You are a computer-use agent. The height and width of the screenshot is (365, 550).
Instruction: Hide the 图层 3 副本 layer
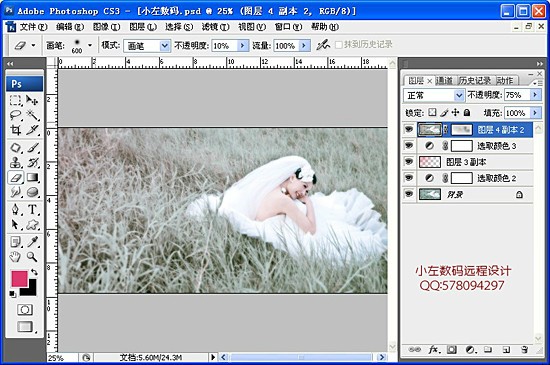[409, 161]
